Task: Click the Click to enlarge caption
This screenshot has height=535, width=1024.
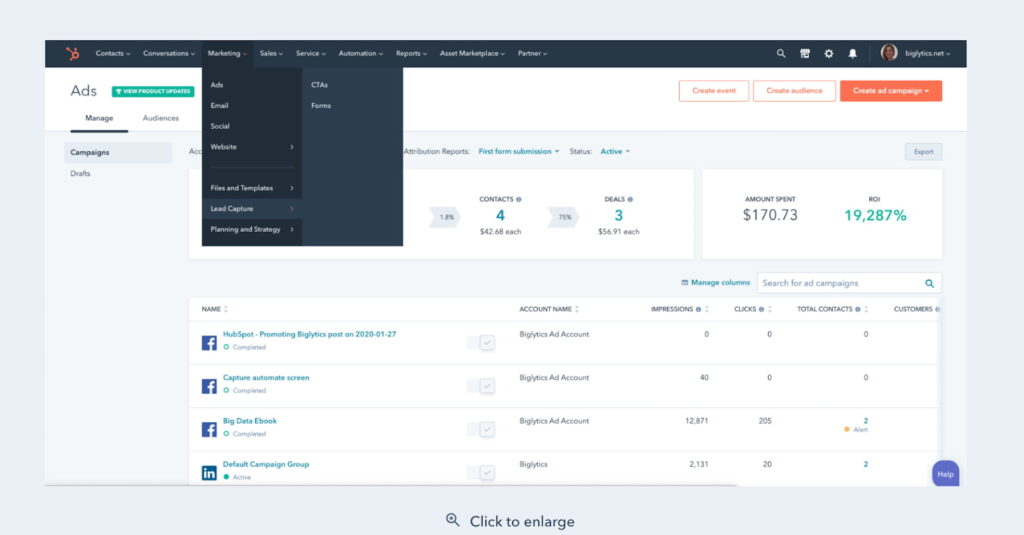Action: (x=522, y=521)
